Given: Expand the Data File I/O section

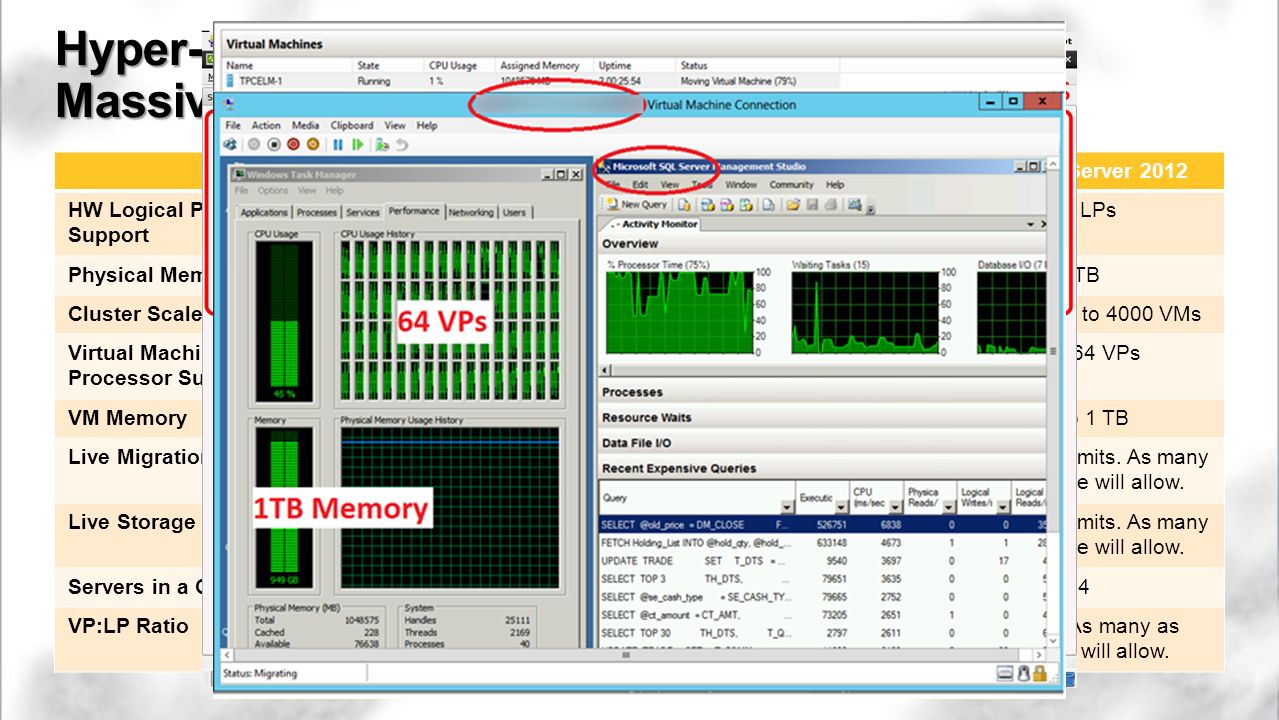Looking at the screenshot, I should click(822, 443).
